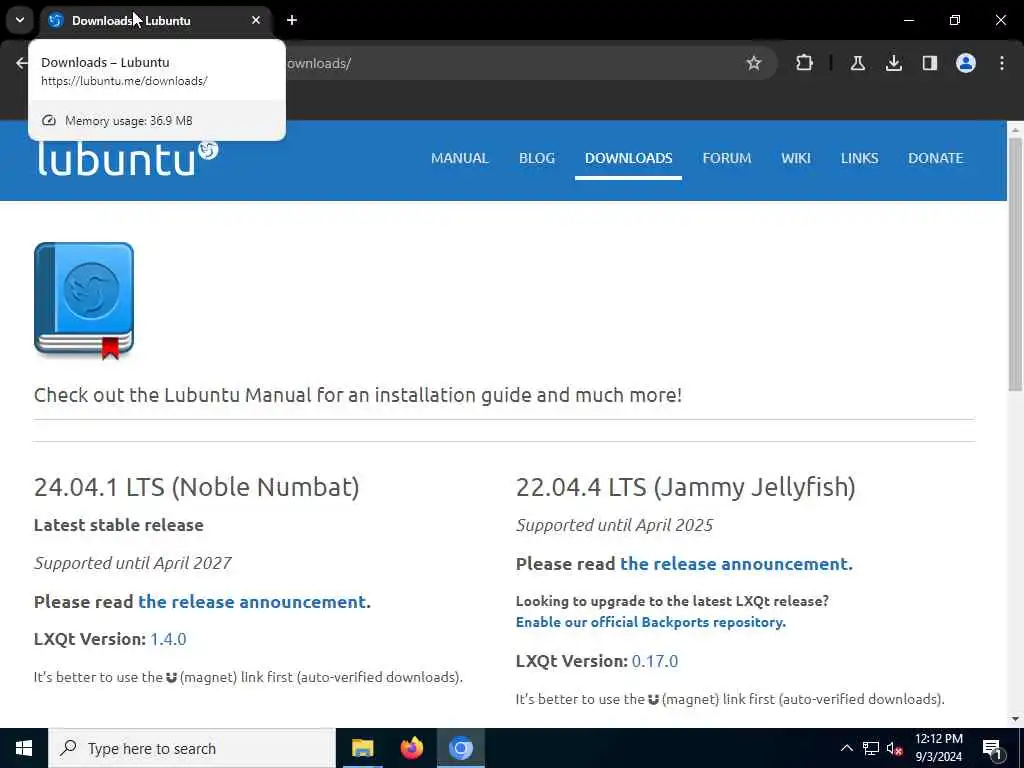Open the FORUM navigation item
The width and height of the screenshot is (1024, 768).
[x=727, y=158]
